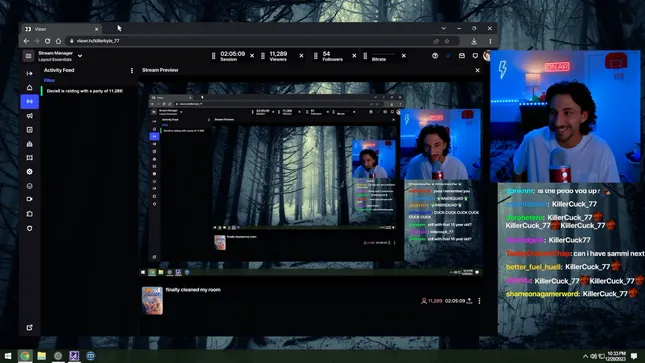Select the Stream Manager broadcast icon
This screenshot has width=645, height=363.
[x=30, y=102]
